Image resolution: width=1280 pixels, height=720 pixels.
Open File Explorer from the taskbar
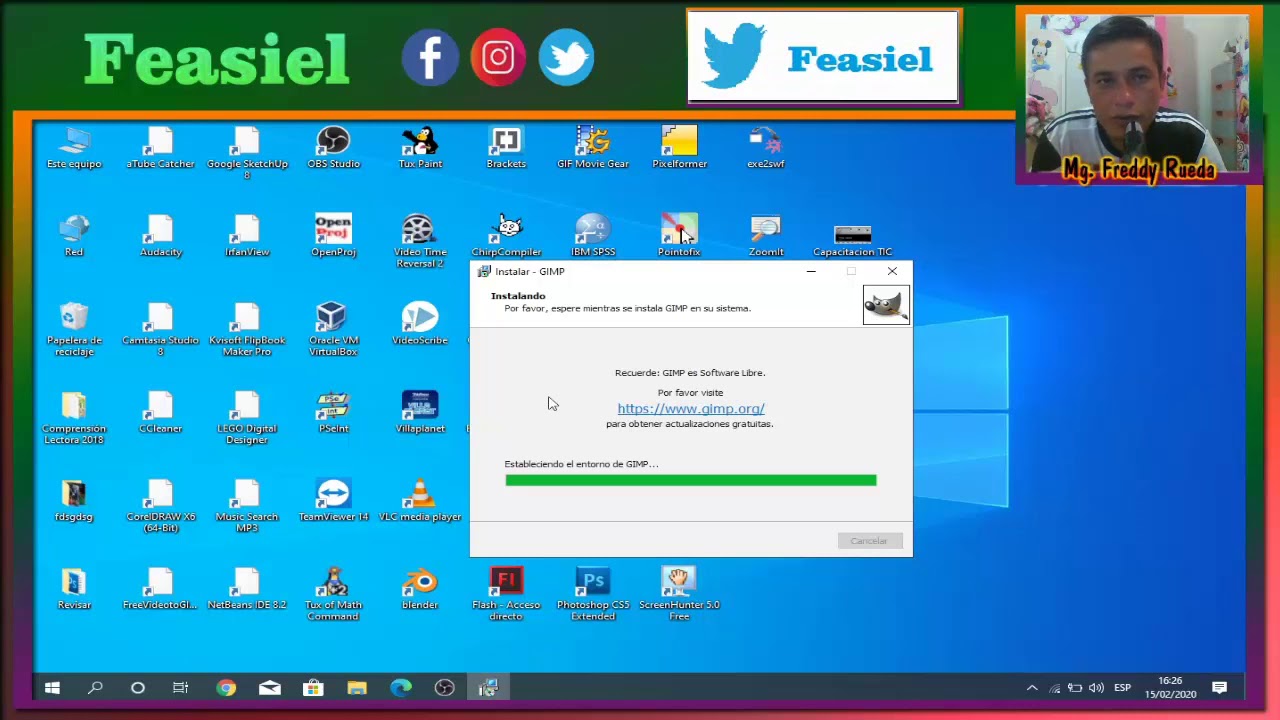[x=357, y=688]
